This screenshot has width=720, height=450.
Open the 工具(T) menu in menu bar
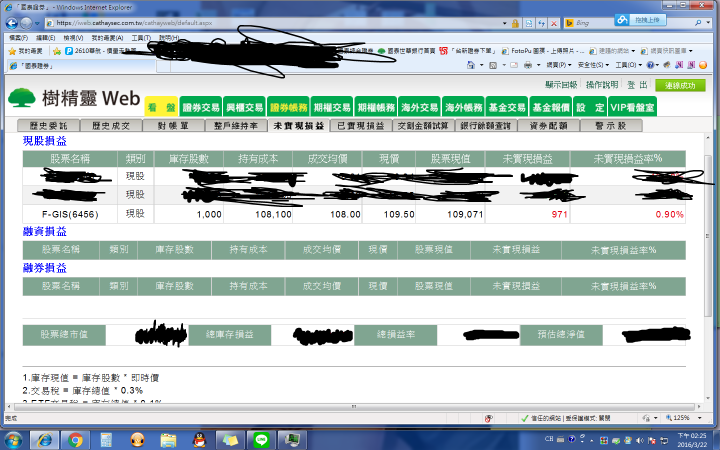click(x=141, y=38)
